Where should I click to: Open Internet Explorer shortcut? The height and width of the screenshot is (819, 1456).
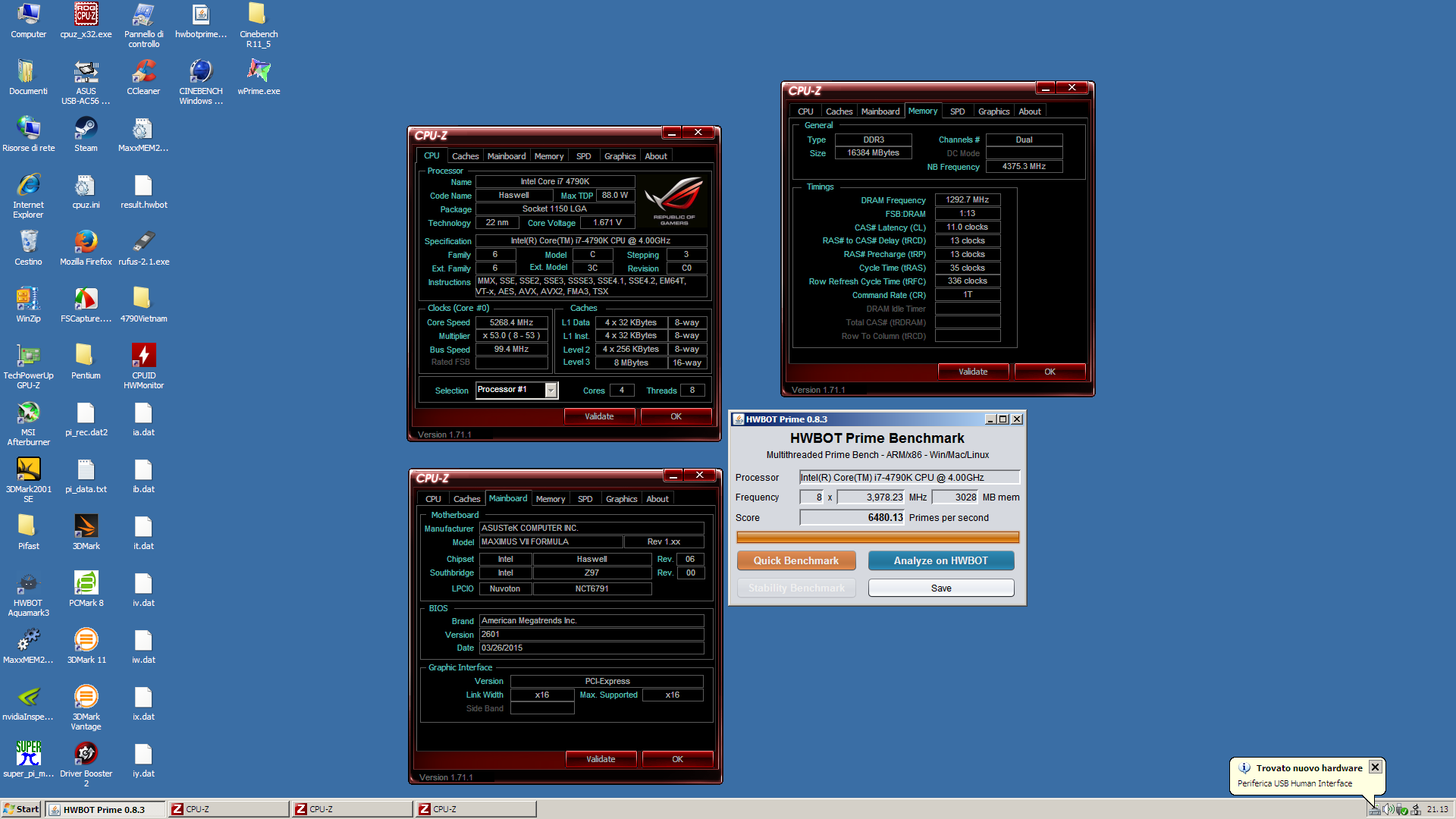coord(28,196)
